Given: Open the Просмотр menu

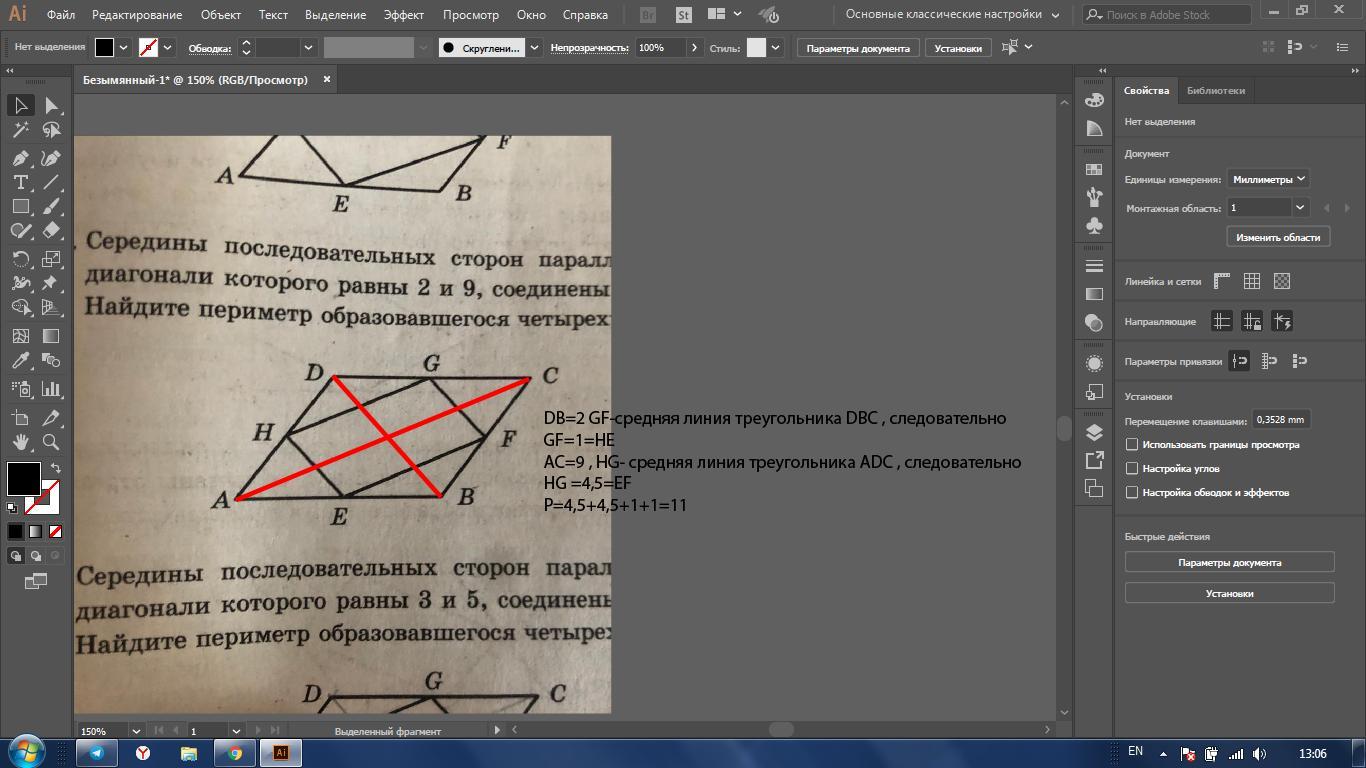Looking at the screenshot, I should coord(471,15).
